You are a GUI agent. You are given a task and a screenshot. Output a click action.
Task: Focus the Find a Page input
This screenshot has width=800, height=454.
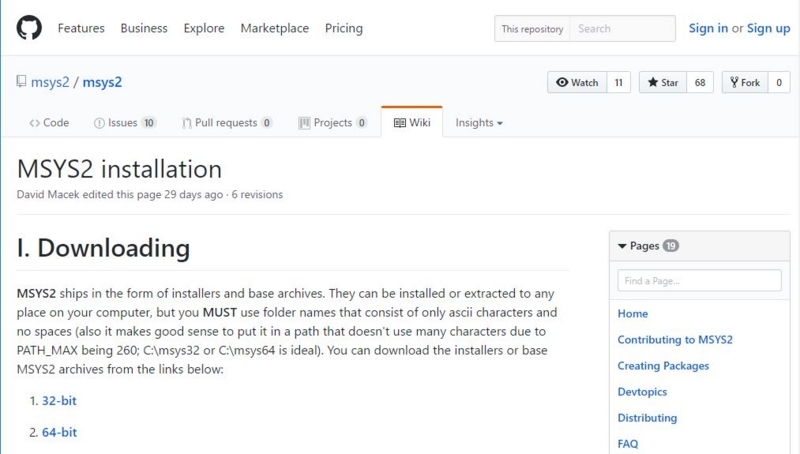tap(699, 281)
